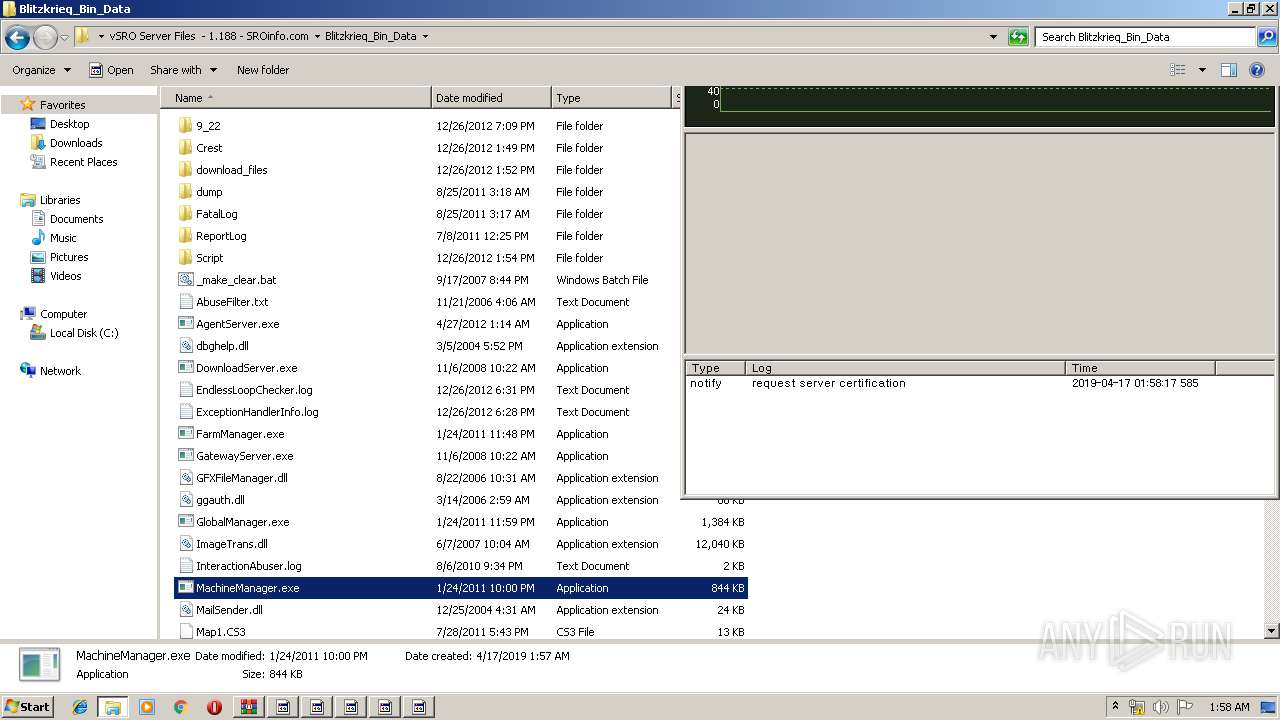This screenshot has height=720, width=1280.
Task: Select the 'request server certification' log entry
Action: pos(829,383)
